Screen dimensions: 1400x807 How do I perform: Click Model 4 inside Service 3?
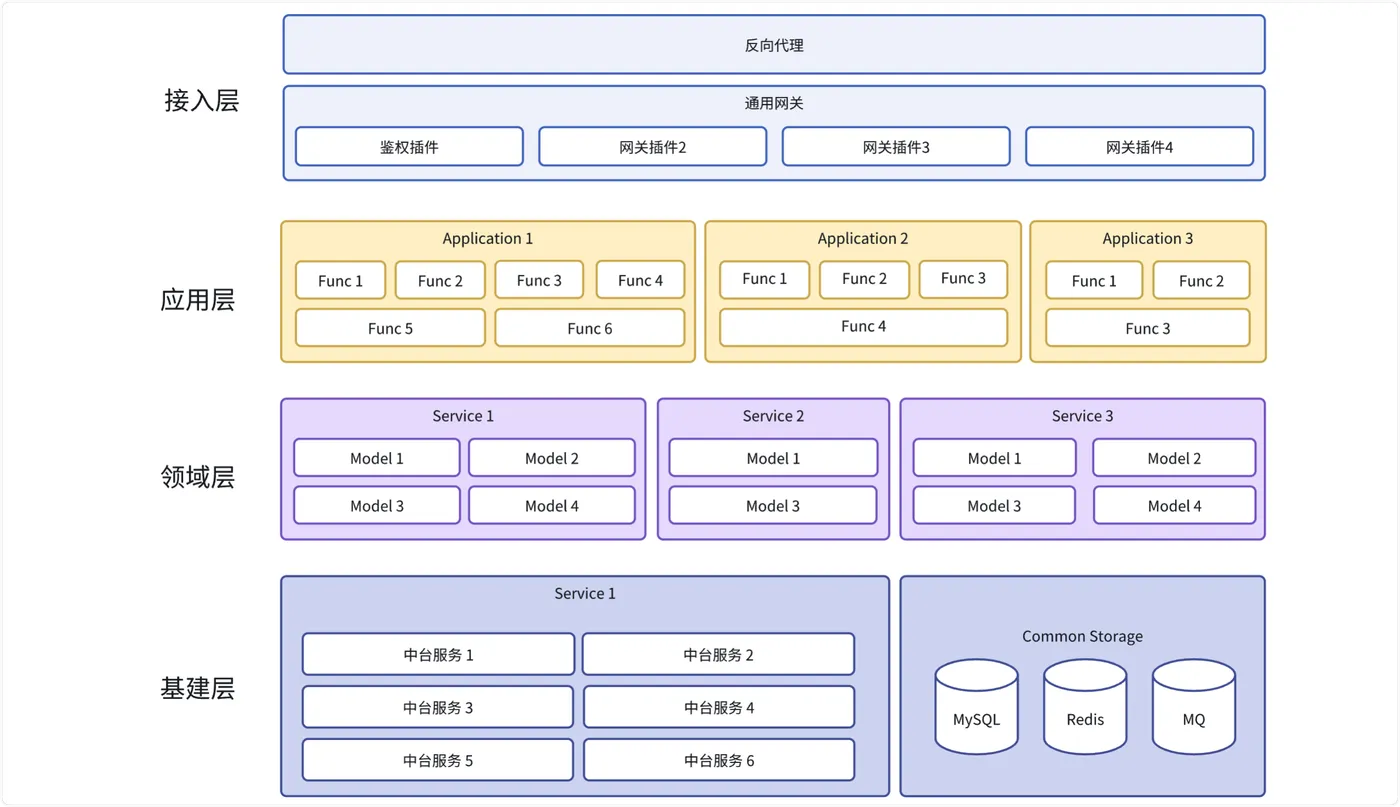pyautogui.click(x=1174, y=506)
